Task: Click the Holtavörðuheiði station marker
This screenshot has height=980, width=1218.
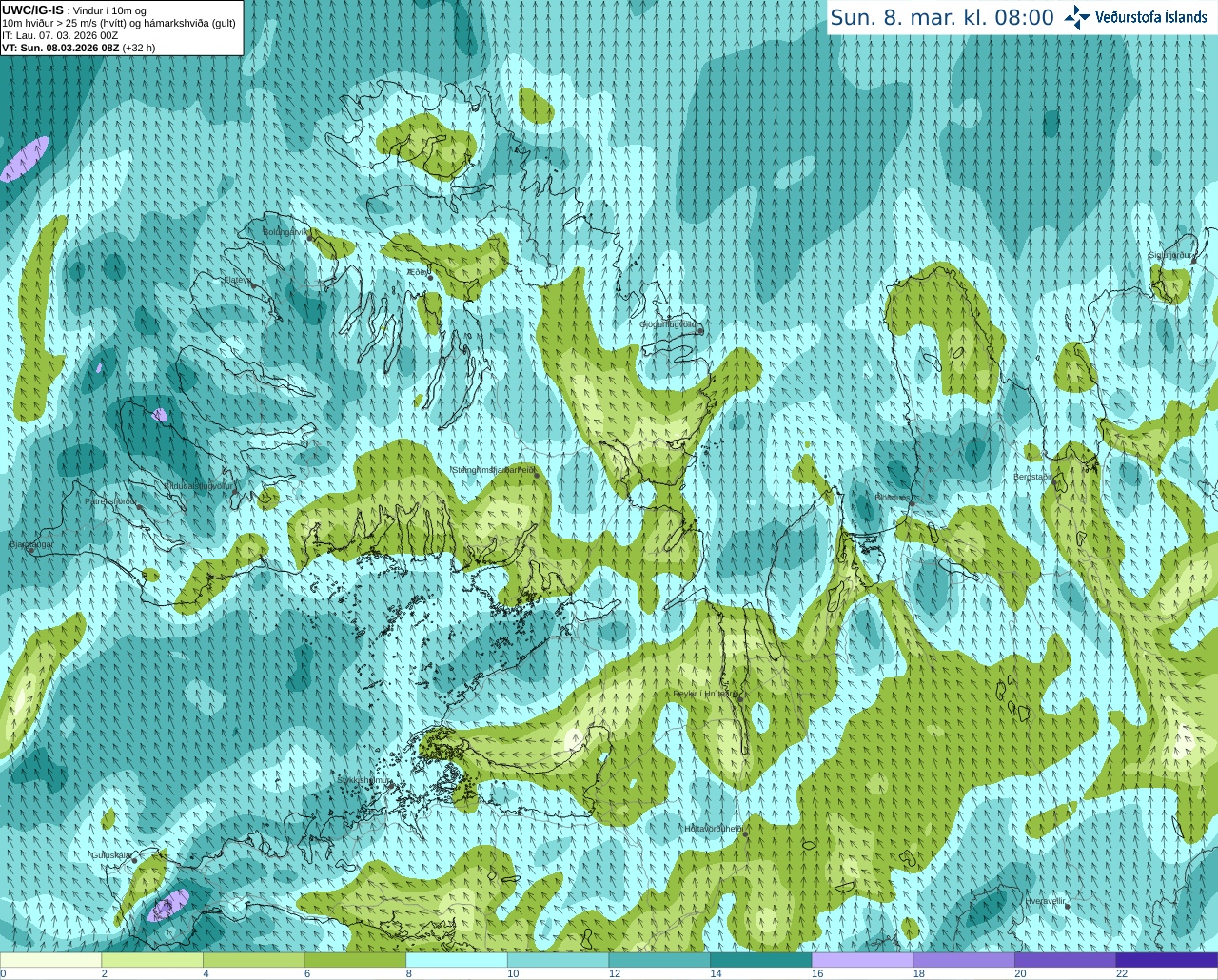Action: (745, 833)
